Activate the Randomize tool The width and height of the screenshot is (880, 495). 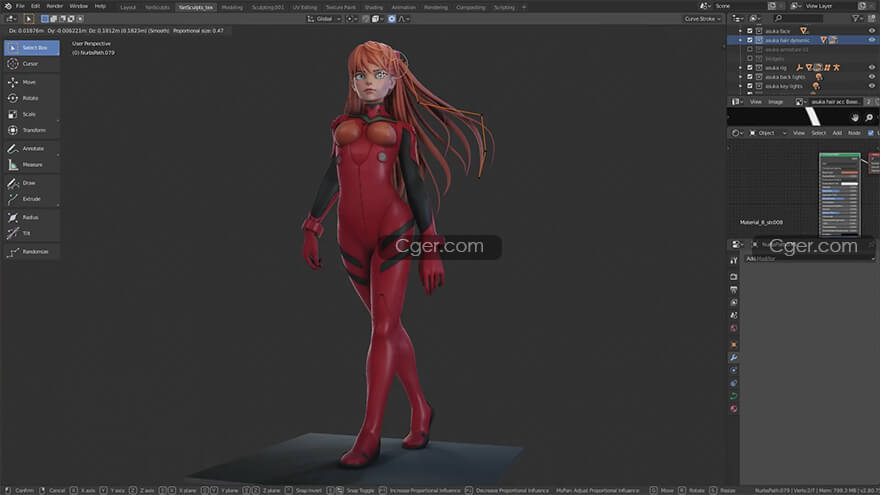(x=31, y=252)
